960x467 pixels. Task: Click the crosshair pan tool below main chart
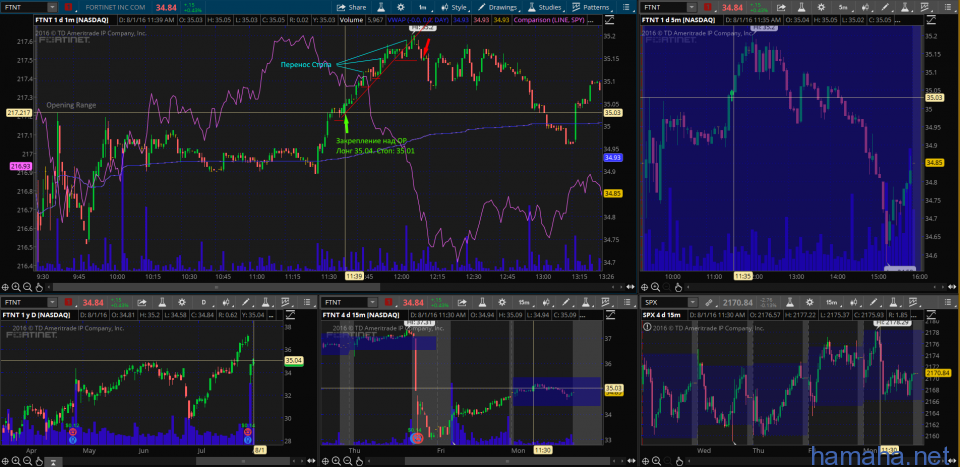pyautogui.click(x=6, y=286)
